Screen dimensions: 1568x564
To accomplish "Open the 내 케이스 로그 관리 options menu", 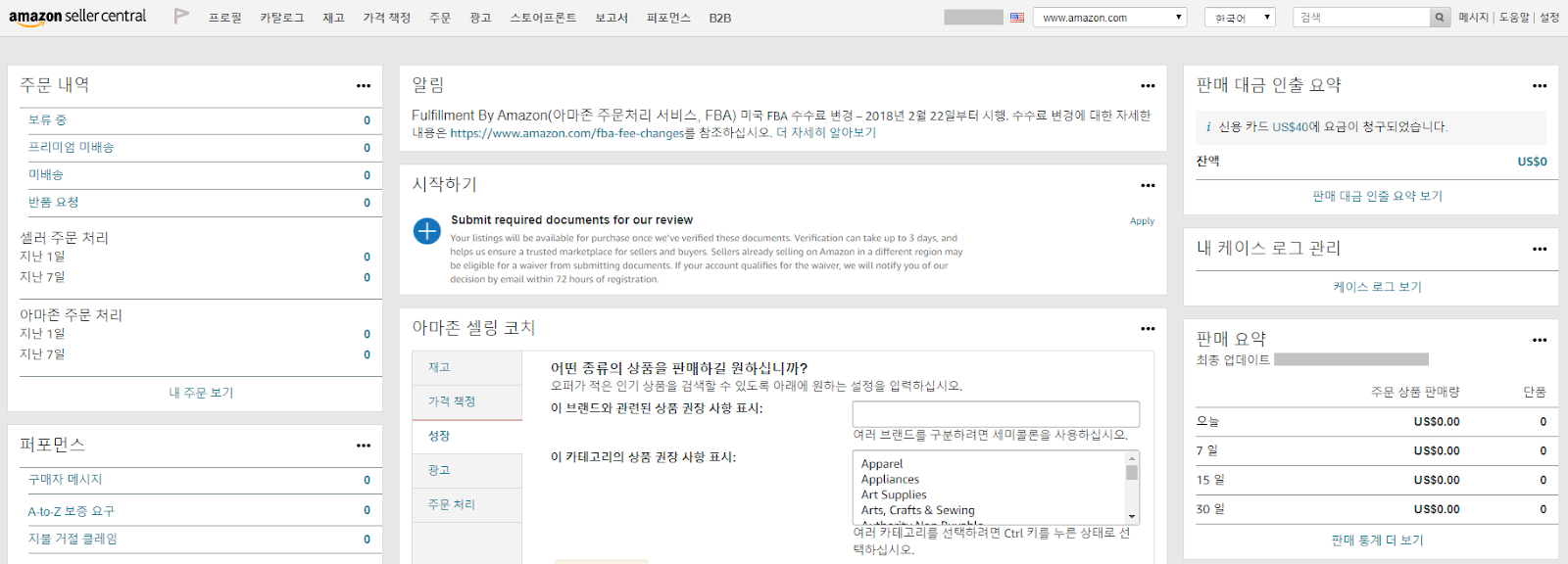I will 1540,249.
